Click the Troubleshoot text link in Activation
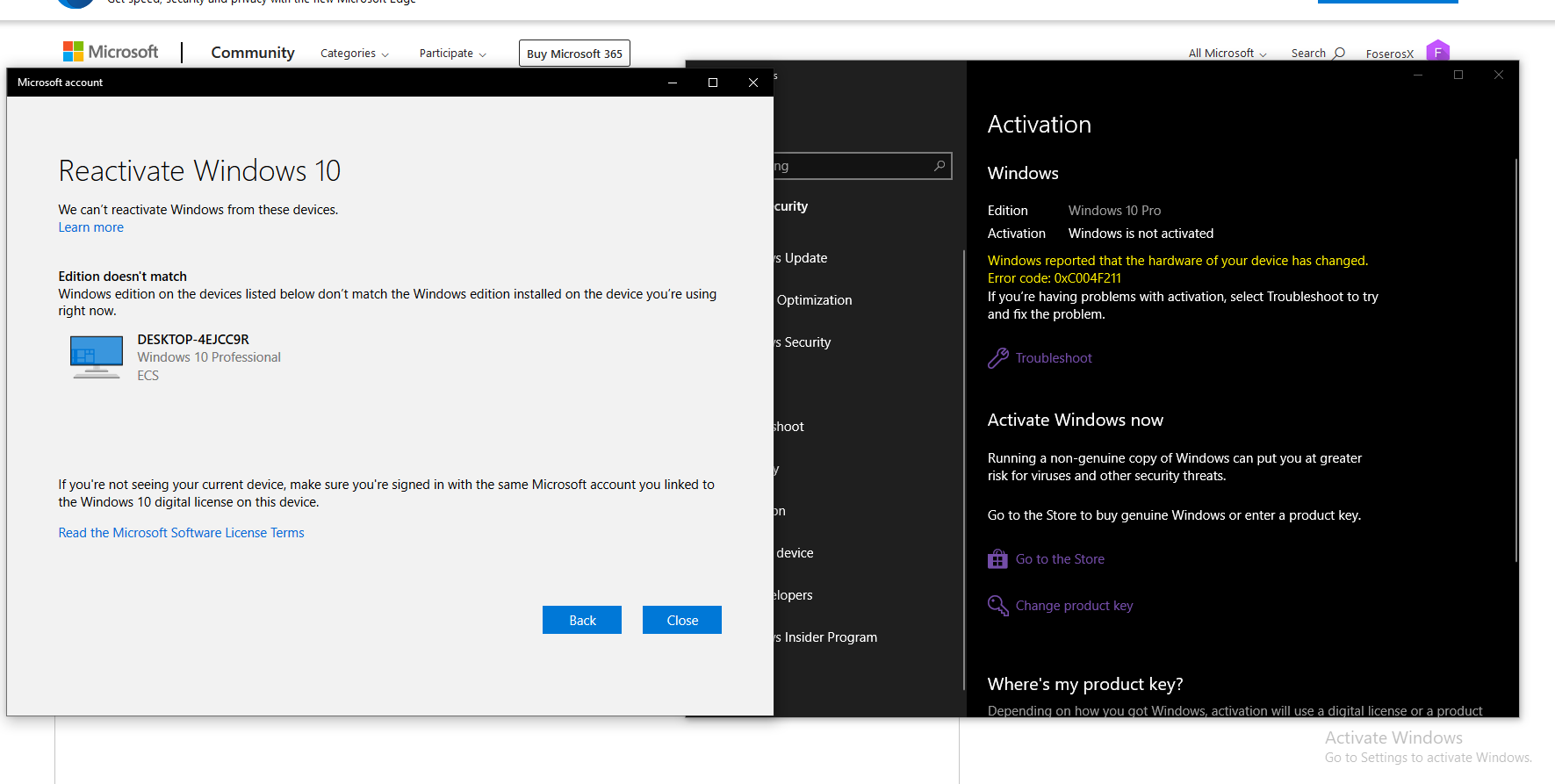 1054,358
